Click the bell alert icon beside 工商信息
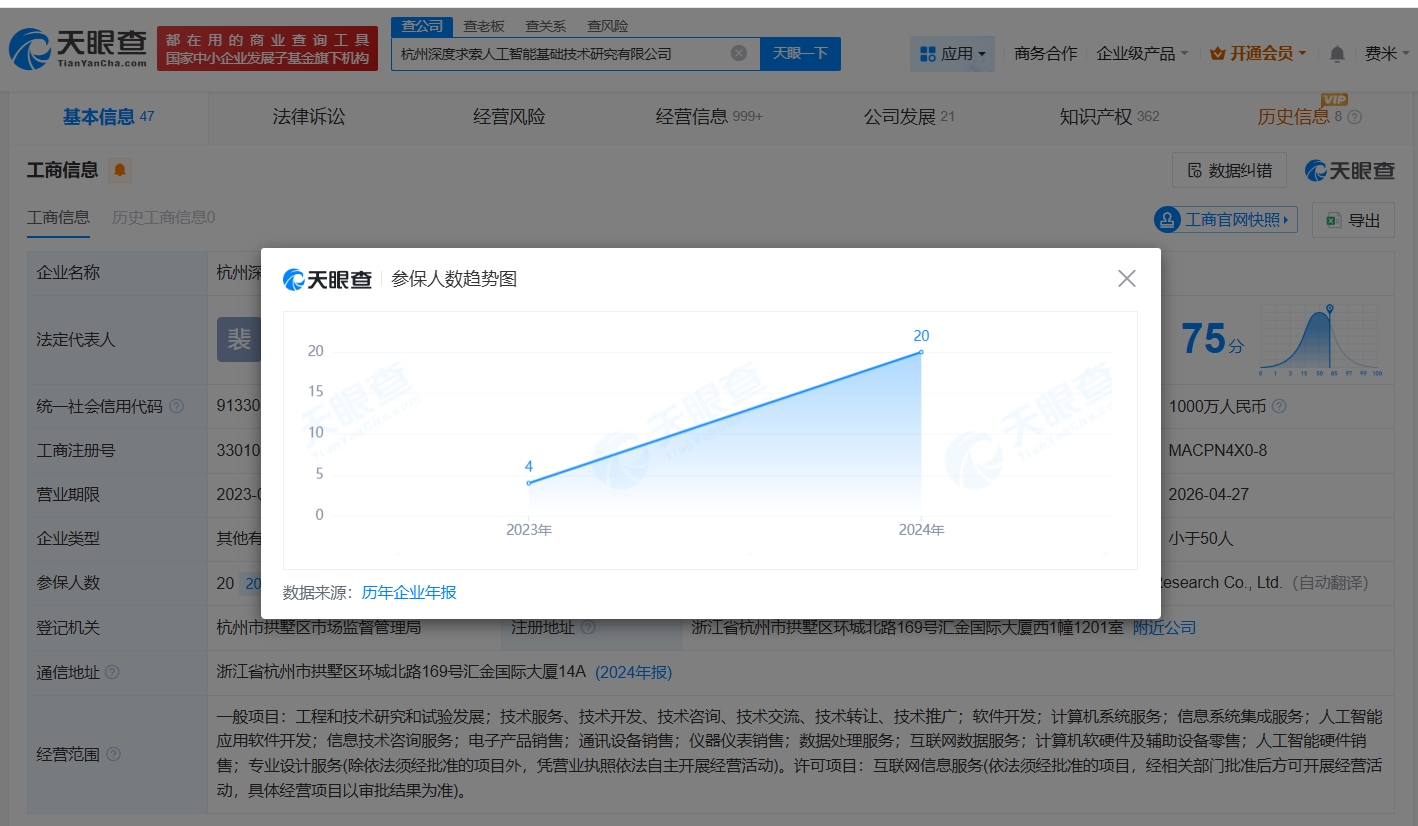Image resolution: width=1418 pixels, height=826 pixels. [x=120, y=170]
